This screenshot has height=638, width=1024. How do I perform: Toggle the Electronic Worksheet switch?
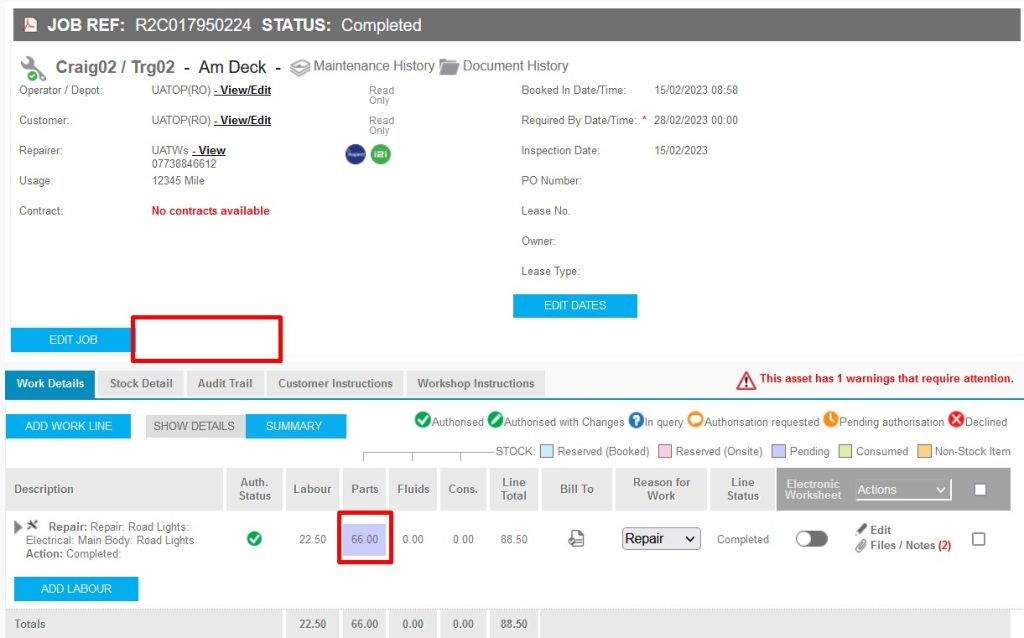[811, 539]
